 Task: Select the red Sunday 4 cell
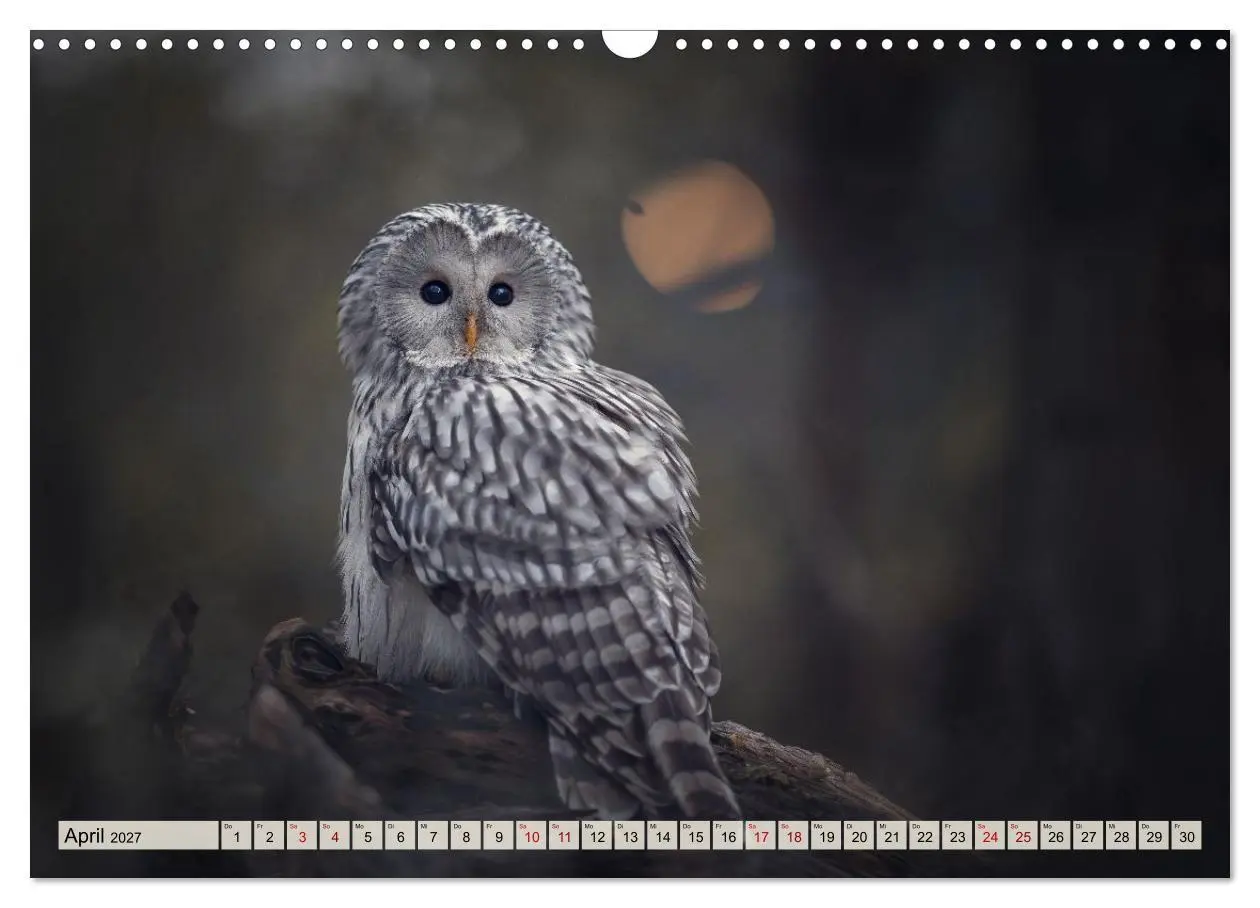coord(334,836)
